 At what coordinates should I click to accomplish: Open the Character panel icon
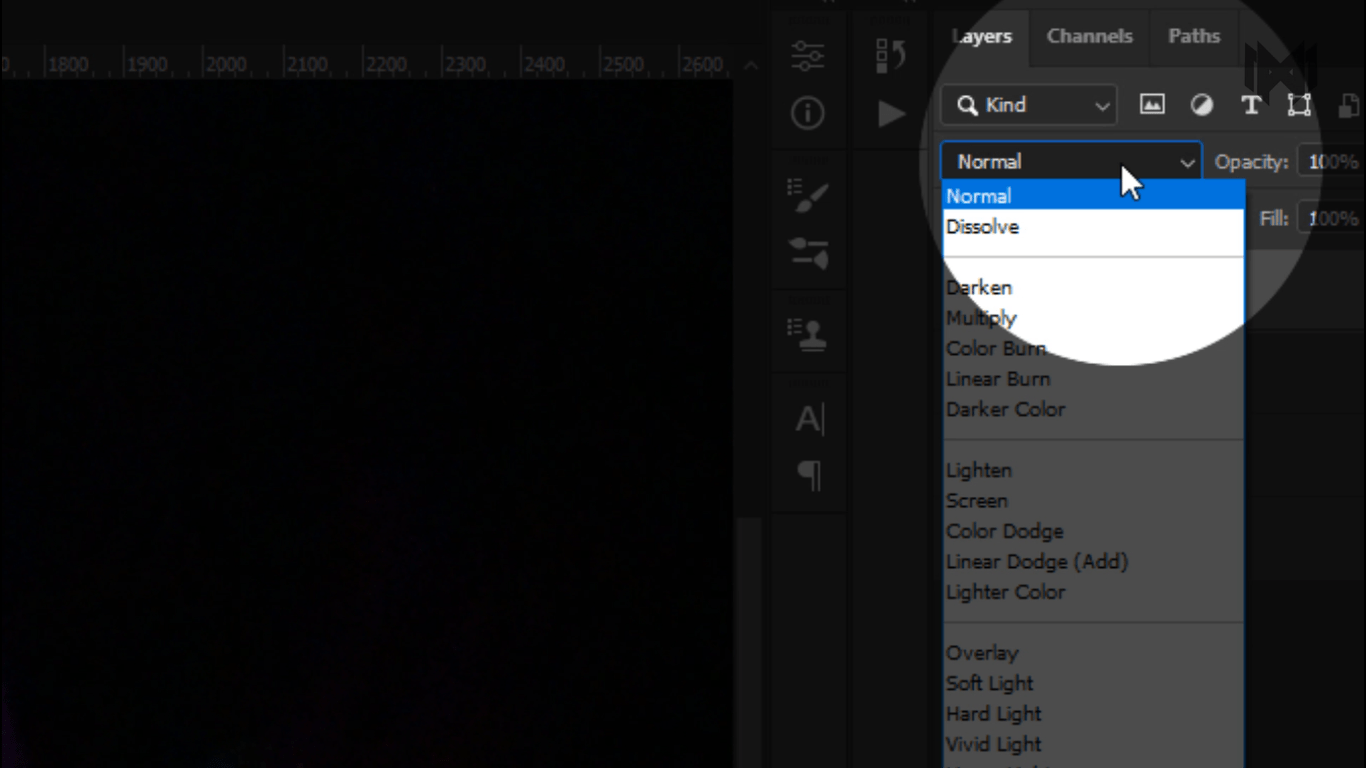(809, 419)
